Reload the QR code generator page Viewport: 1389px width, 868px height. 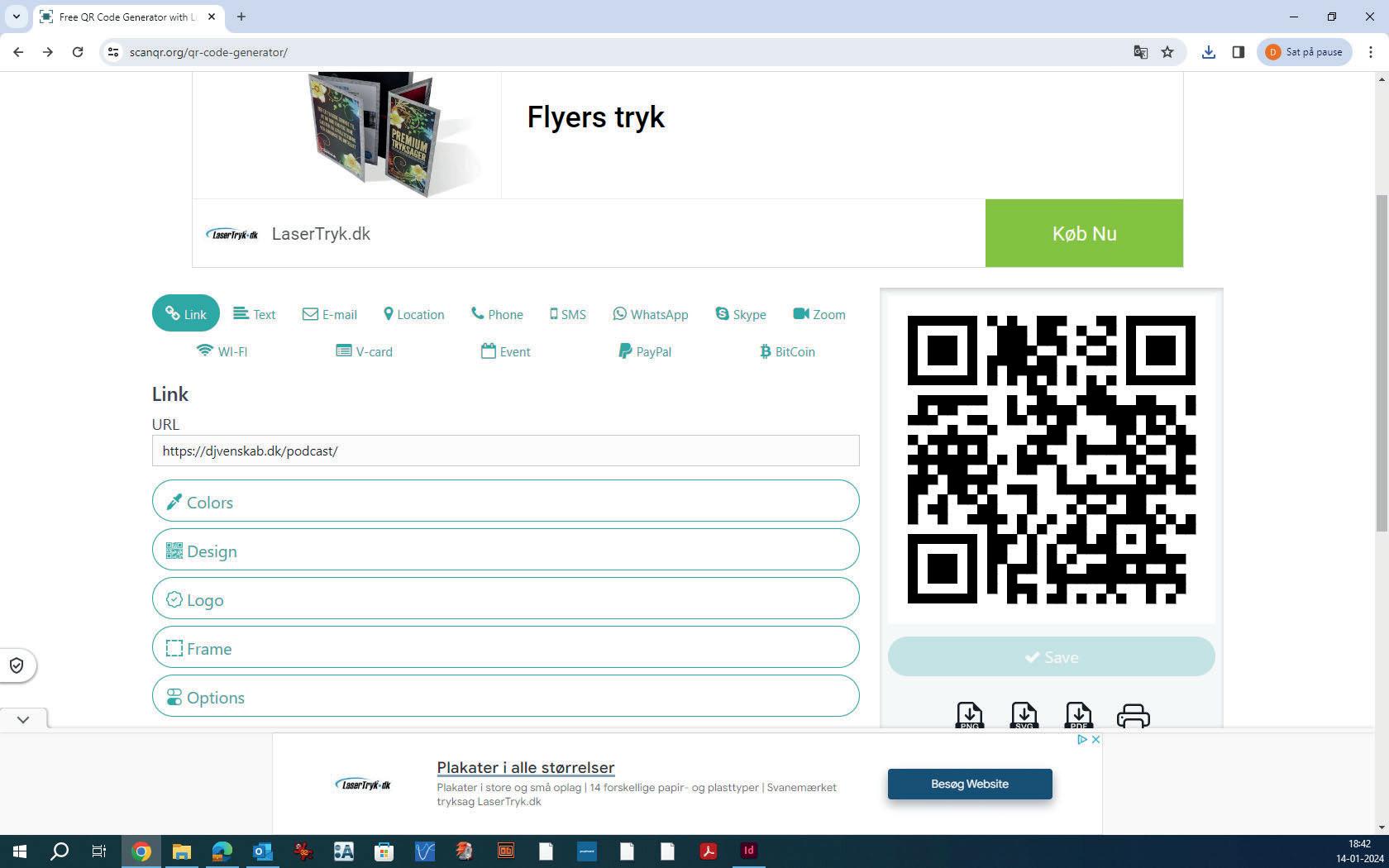click(78, 52)
